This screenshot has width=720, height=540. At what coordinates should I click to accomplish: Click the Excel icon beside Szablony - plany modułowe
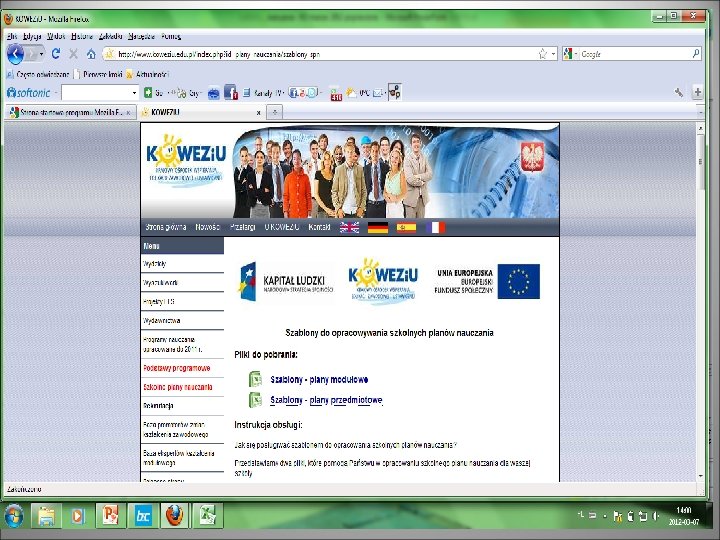255,379
